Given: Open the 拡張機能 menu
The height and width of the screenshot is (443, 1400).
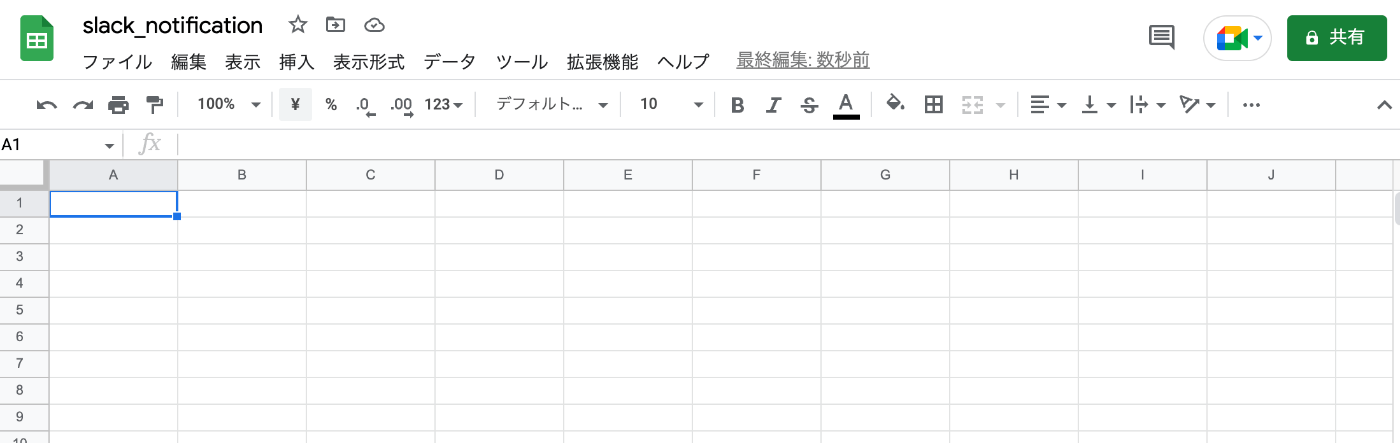Looking at the screenshot, I should click(602, 62).
